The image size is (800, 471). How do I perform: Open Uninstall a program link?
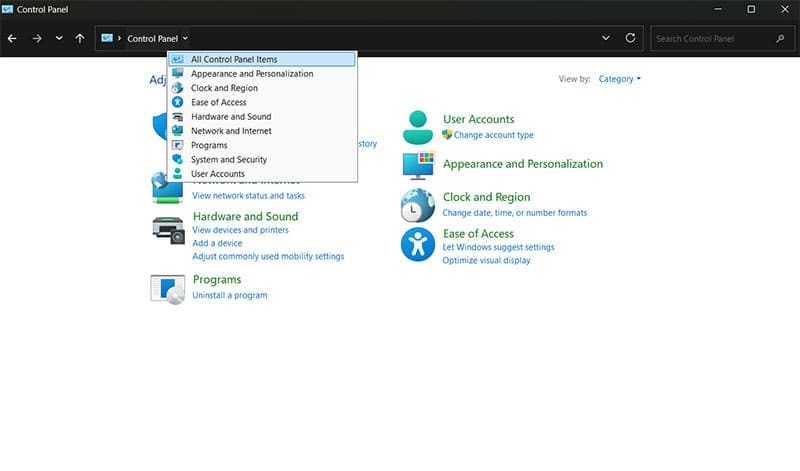pos(230,295)
